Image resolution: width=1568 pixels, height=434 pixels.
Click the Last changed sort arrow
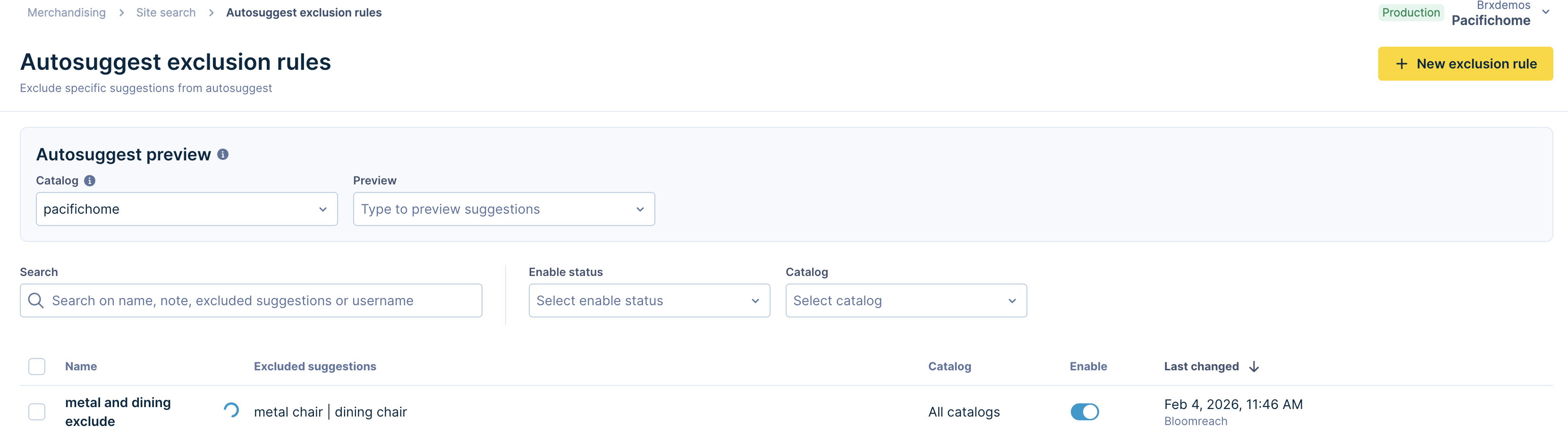pyautogui.click(x=1254, y=367)
